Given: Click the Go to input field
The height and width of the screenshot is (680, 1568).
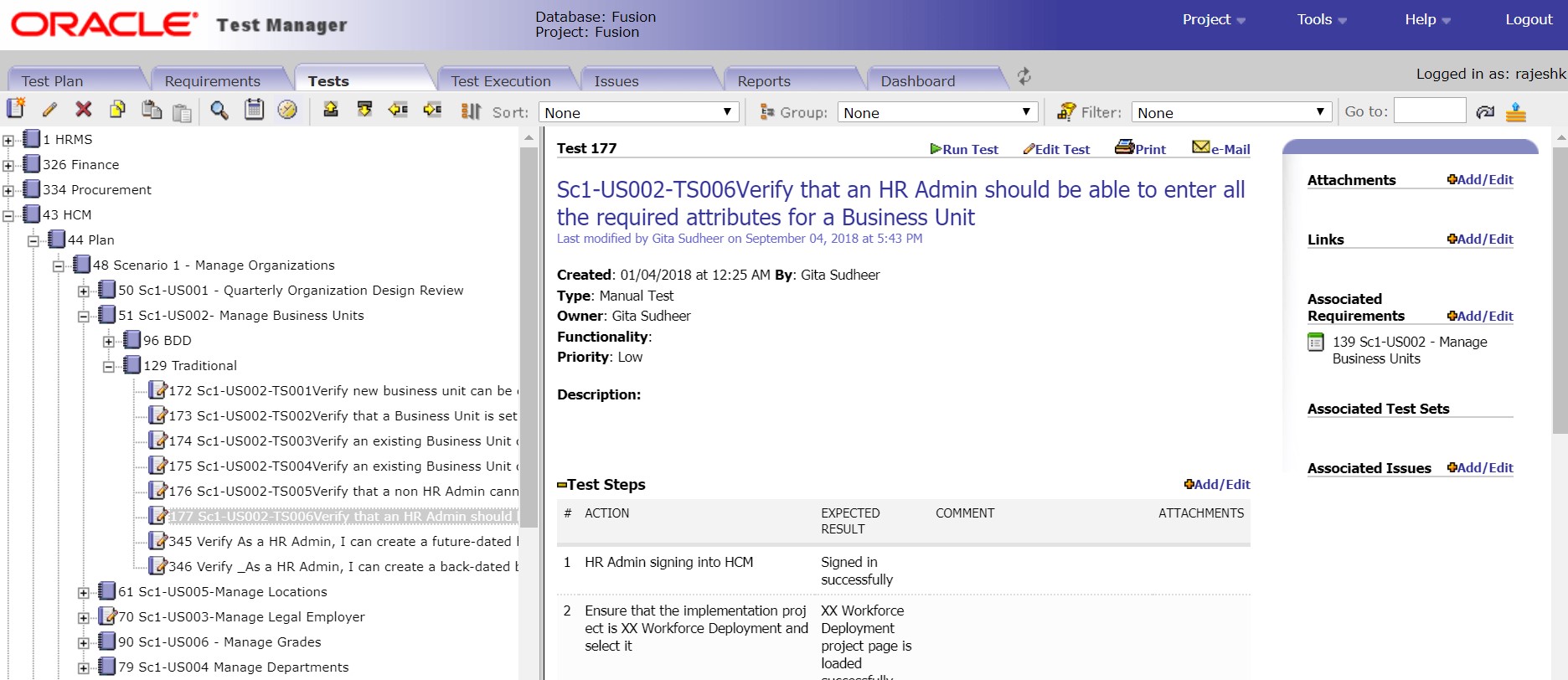Looking at the screenshot, I should [1429, 111].
